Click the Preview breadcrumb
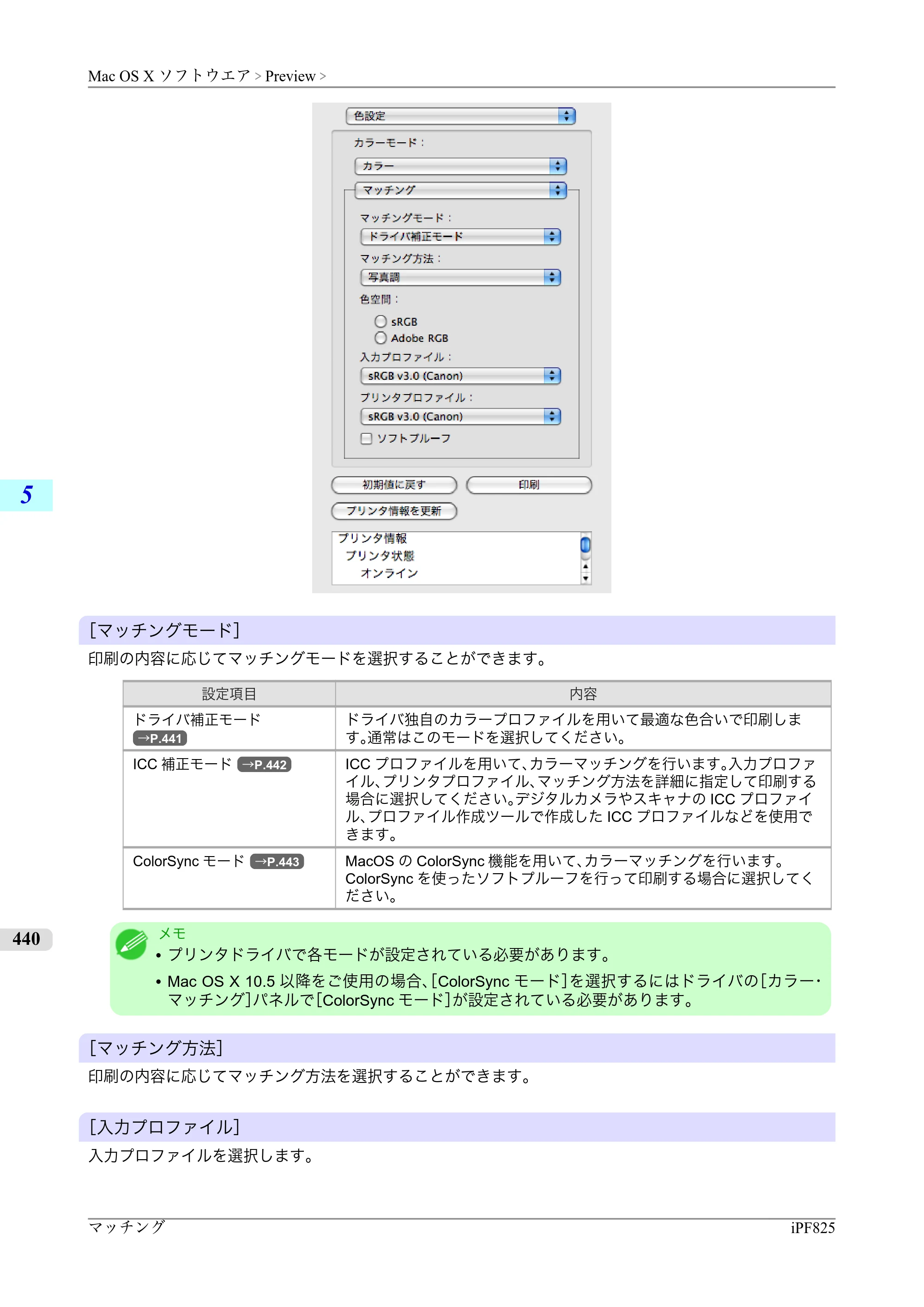The image size is (924, 1307). pos(290,76)
